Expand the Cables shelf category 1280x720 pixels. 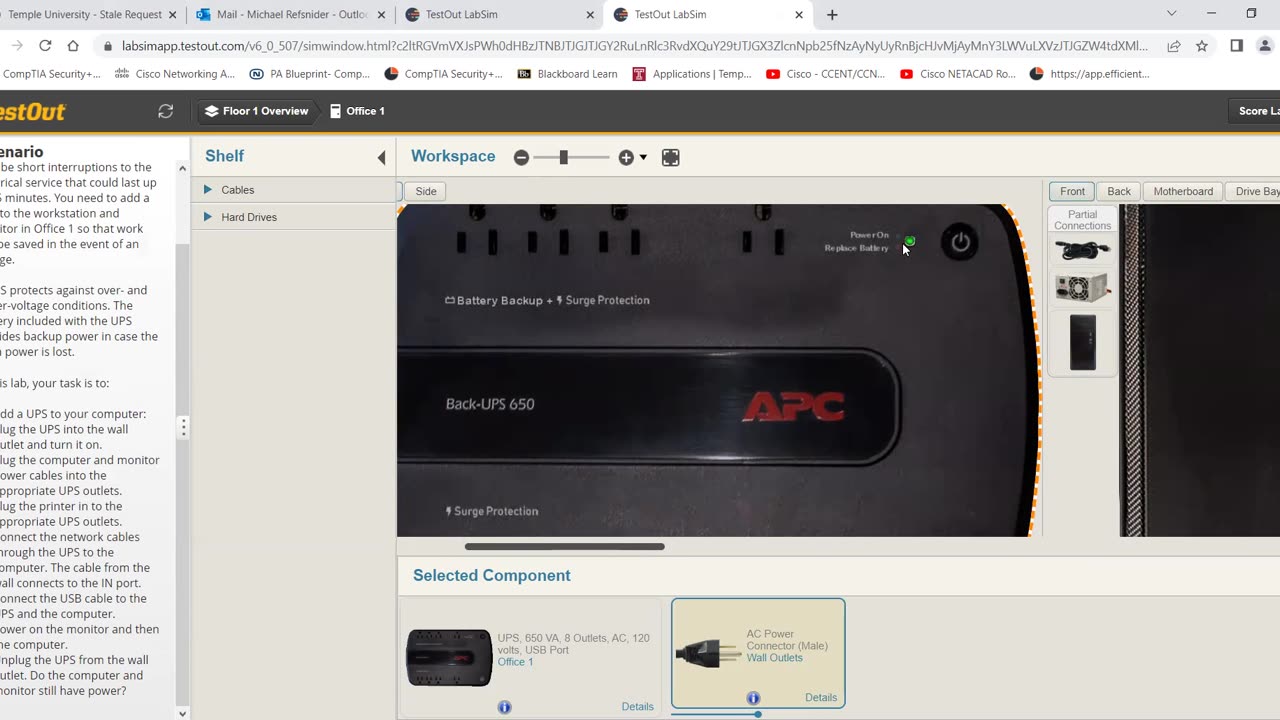(208, 190)
